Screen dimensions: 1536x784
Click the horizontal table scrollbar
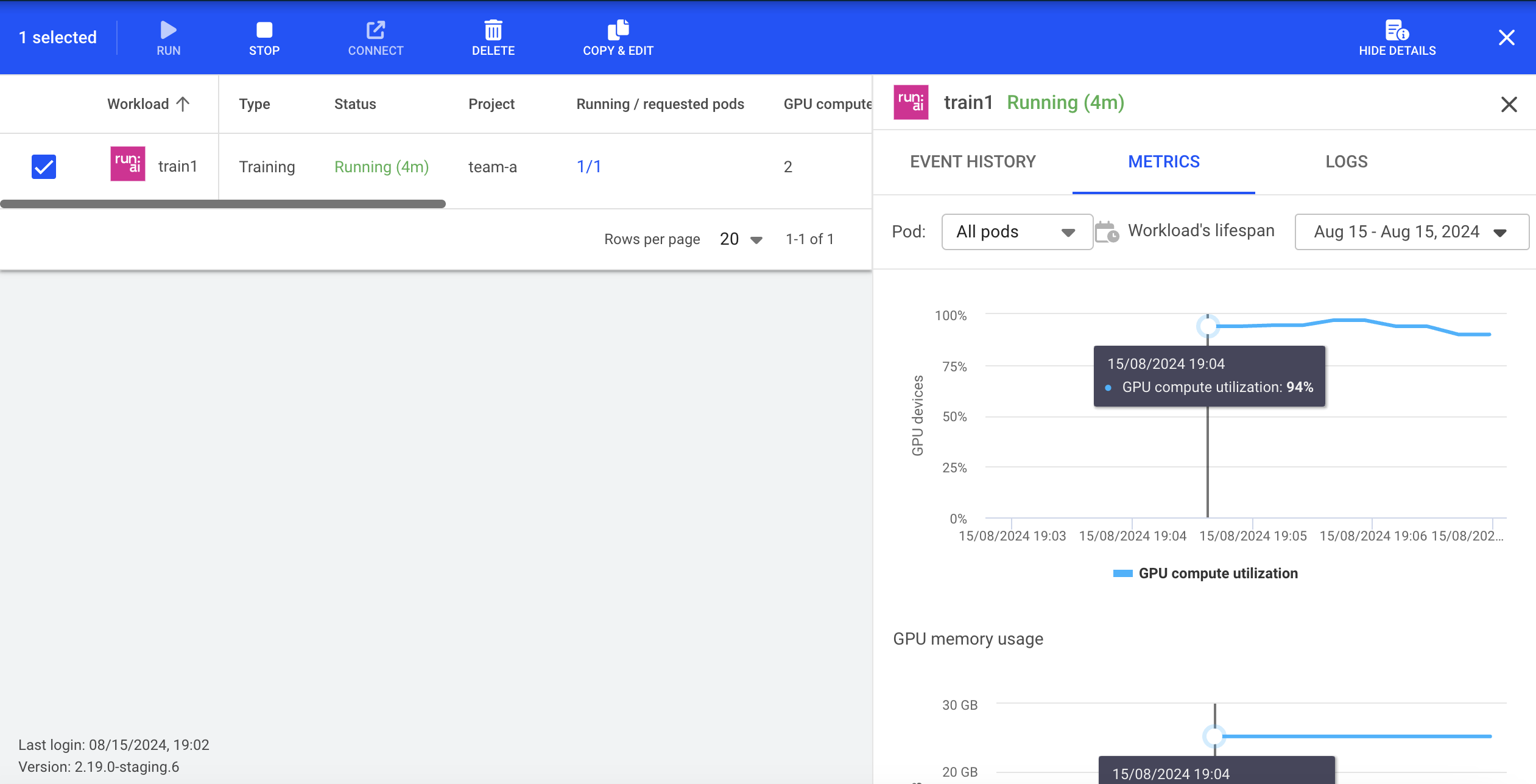coord(223,204)
